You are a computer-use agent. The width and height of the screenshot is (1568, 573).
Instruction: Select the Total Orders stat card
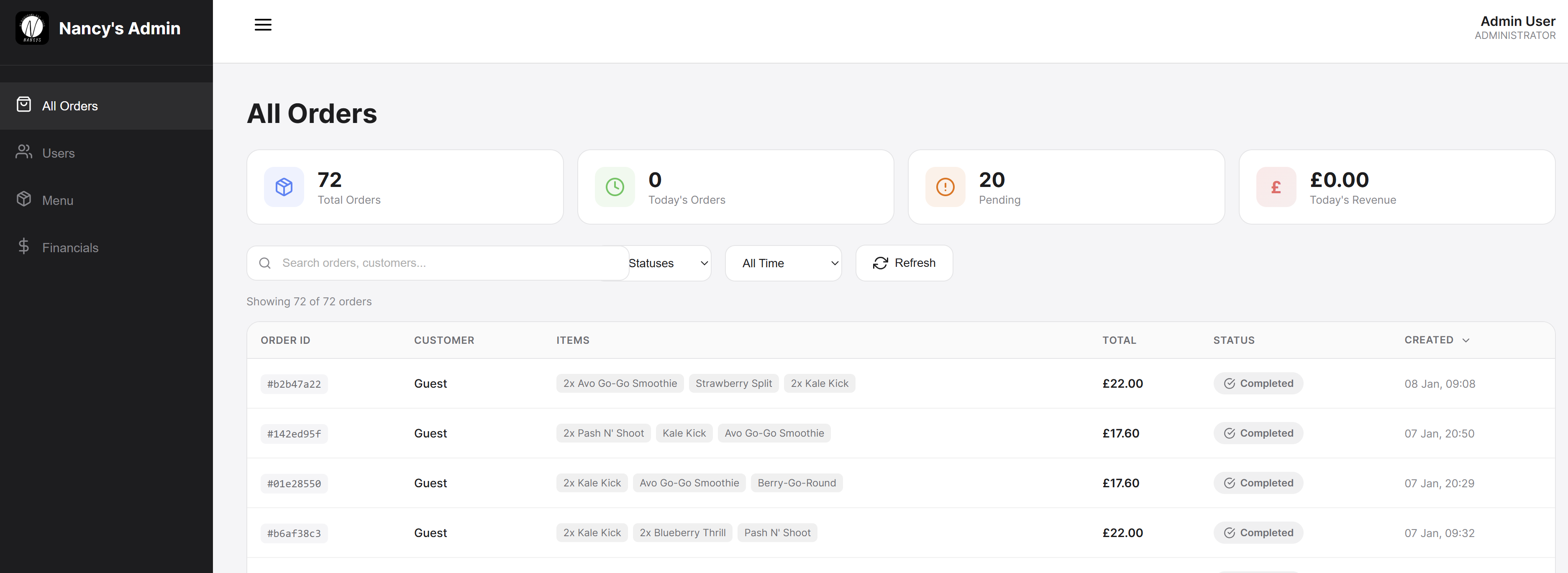pyautogui.click(x=405, y=187)
